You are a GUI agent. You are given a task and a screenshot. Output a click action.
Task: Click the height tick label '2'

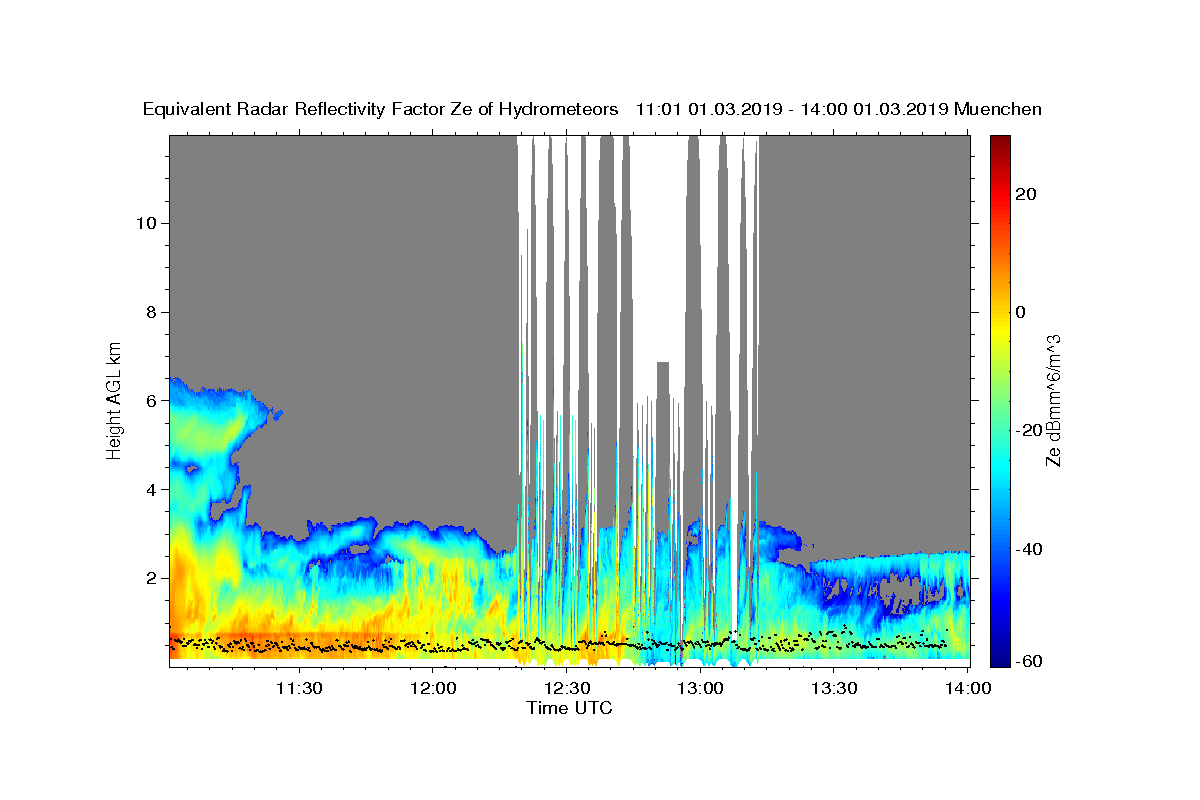click(x=151, y=578)
